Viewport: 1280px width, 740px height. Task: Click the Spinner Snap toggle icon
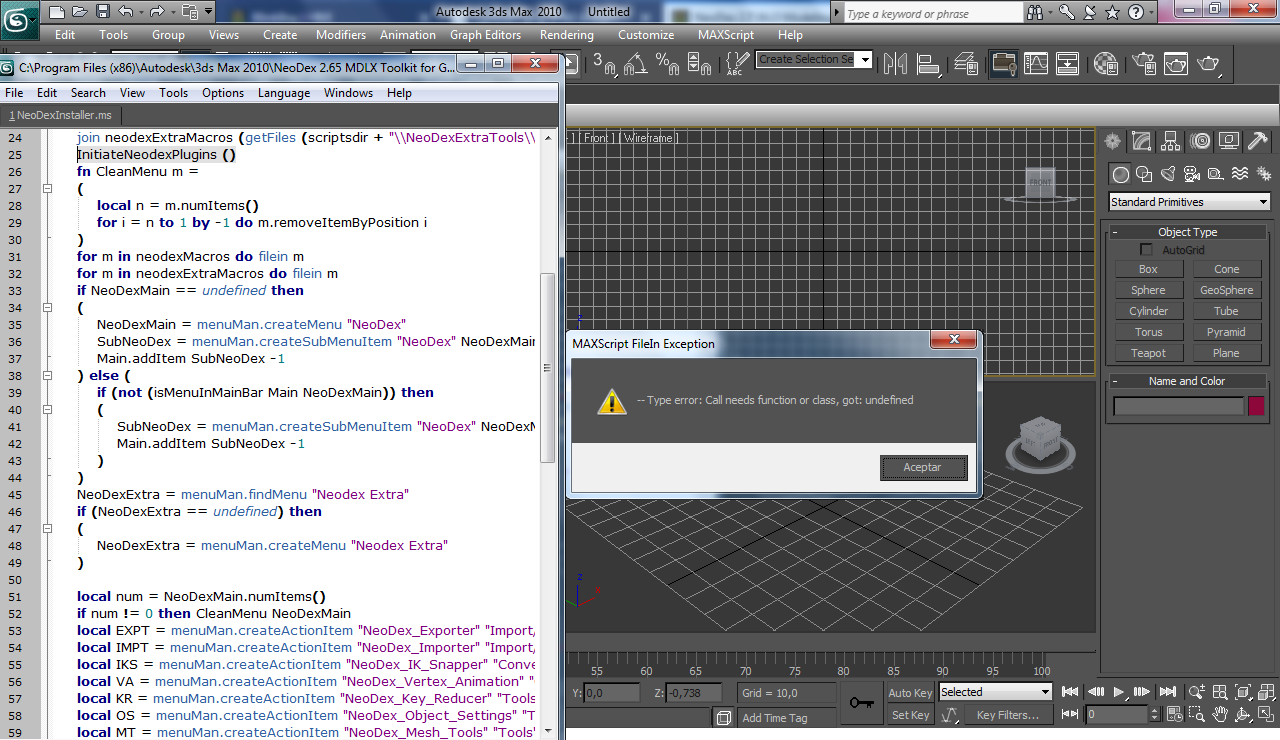coord(700,64)
